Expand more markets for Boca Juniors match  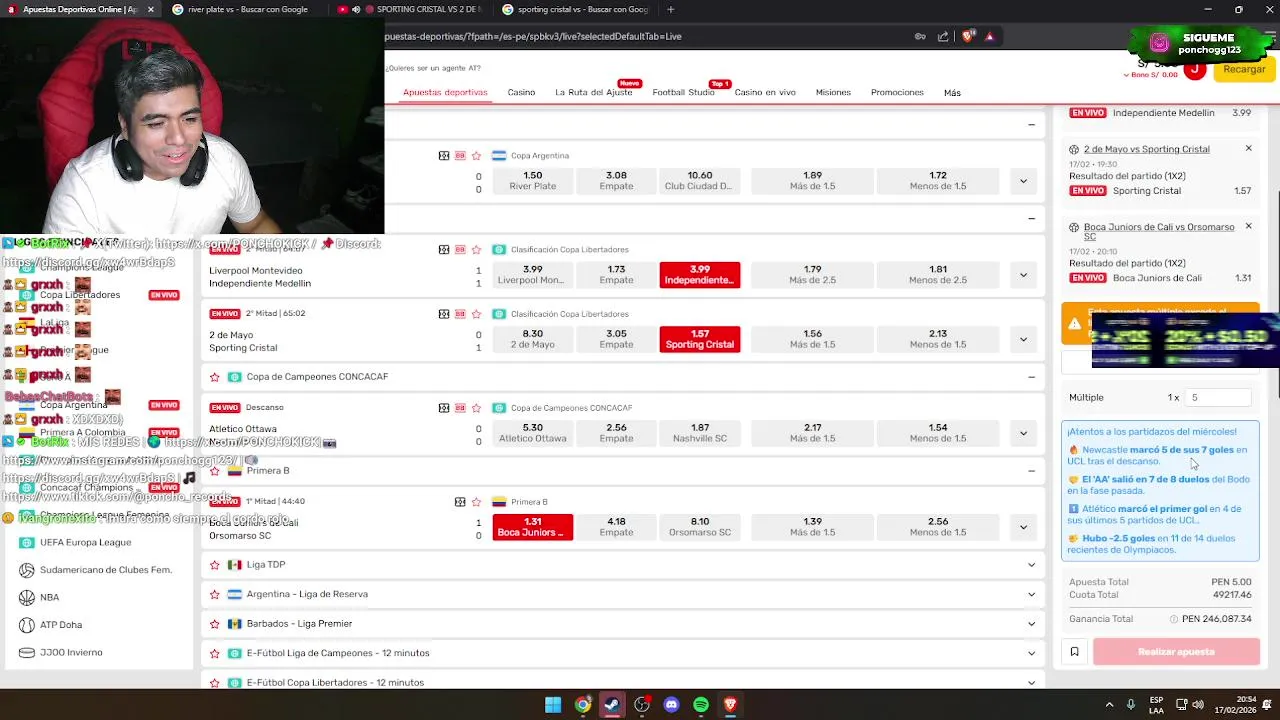(x=1023, y=527)
